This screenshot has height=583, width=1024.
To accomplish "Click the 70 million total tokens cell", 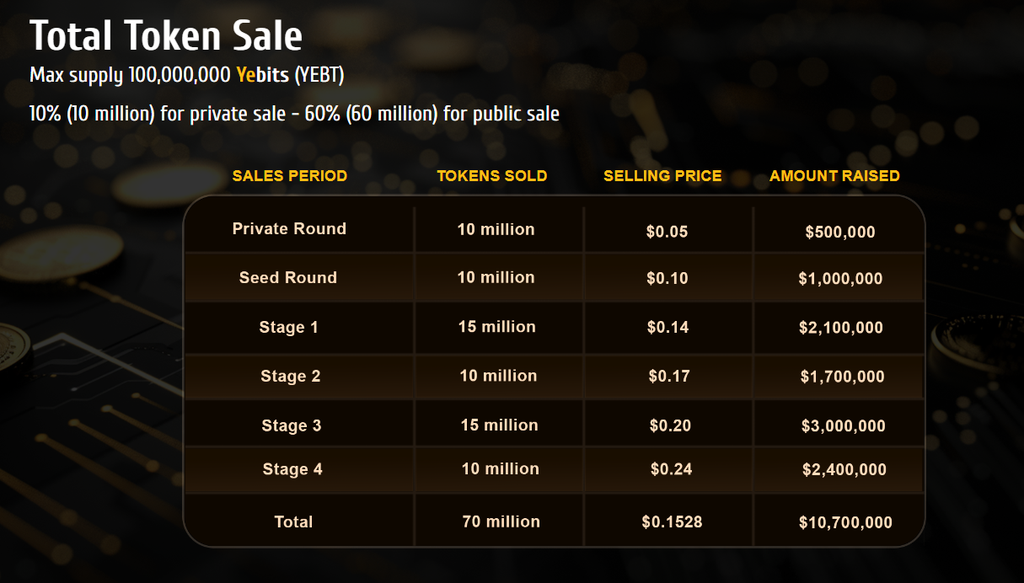I will (501, 522).
